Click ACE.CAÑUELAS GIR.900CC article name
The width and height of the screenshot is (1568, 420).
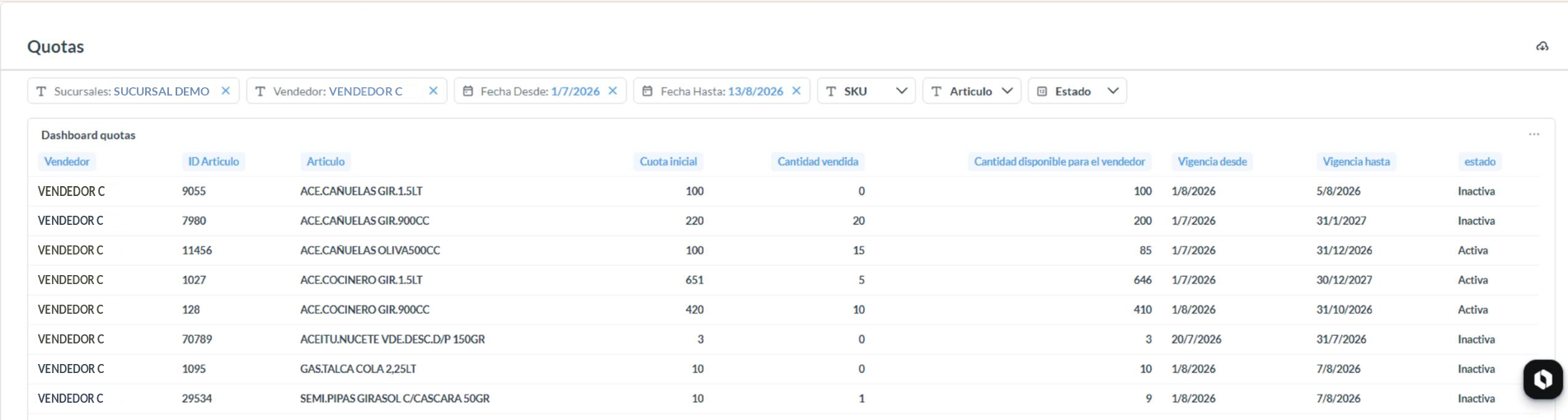click(x=364, y=221)
